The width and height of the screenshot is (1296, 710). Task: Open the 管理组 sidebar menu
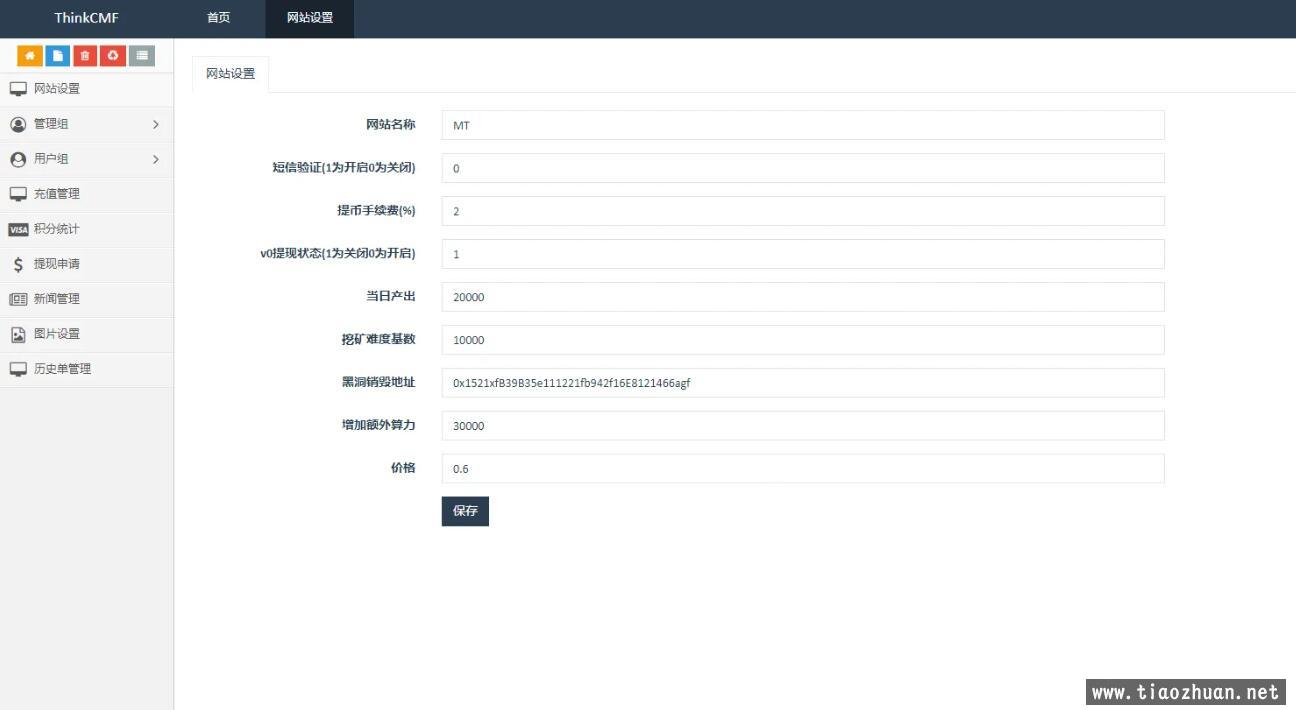pyautogui.click(x=87, y=124)
